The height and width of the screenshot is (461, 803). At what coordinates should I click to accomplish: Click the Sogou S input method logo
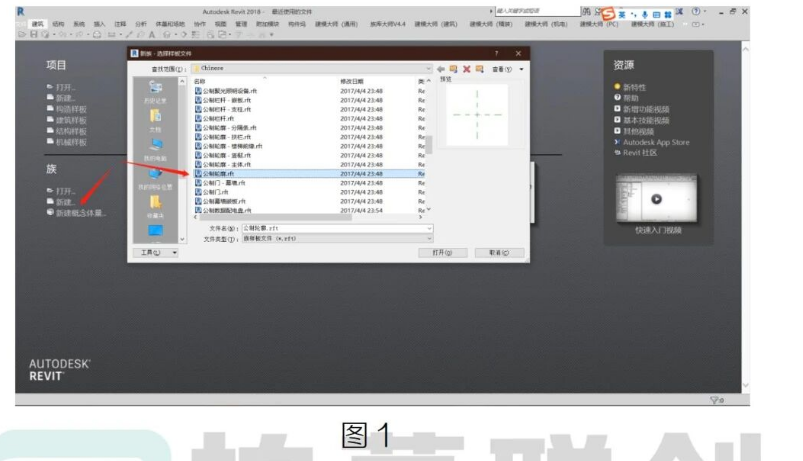(x=608, y=13)
